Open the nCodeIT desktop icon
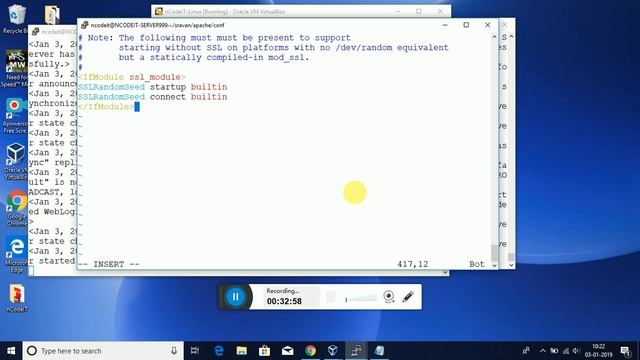This screenshot has height=360, width=640. click(17, 298)
